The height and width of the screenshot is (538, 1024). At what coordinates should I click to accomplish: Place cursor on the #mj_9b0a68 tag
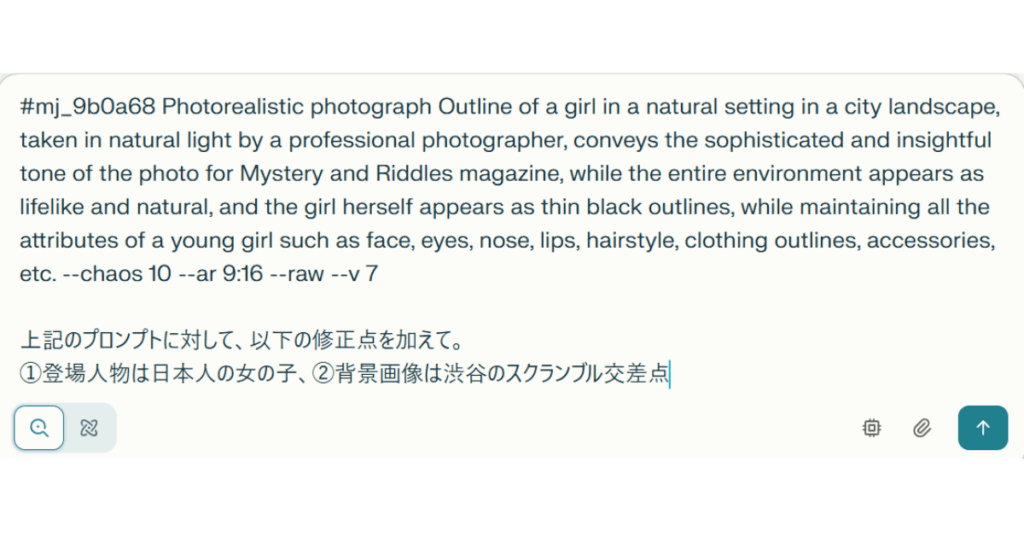point(88,106)
